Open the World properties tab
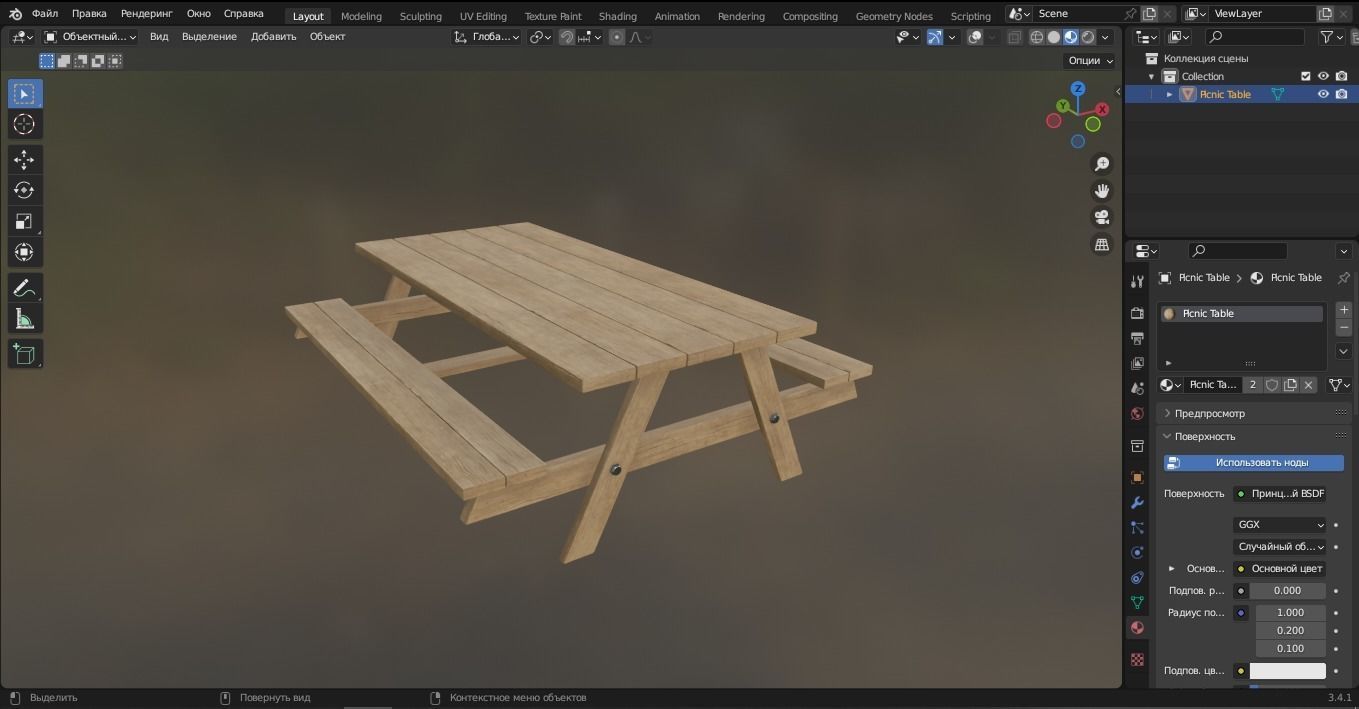Viewport: 1359px width, 709px height. click(x=1137, y=414)
